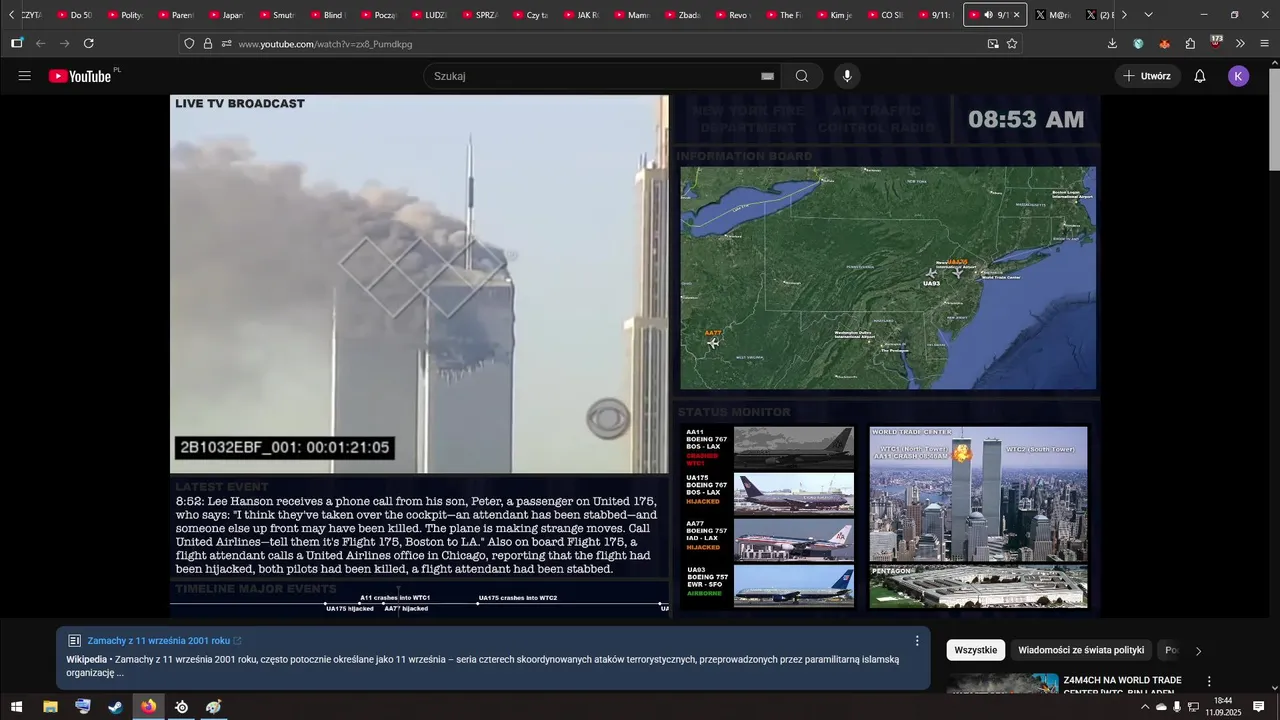Switch to the Kim je tab
This screenshot has width=1280, height=720.
point(833,15)
